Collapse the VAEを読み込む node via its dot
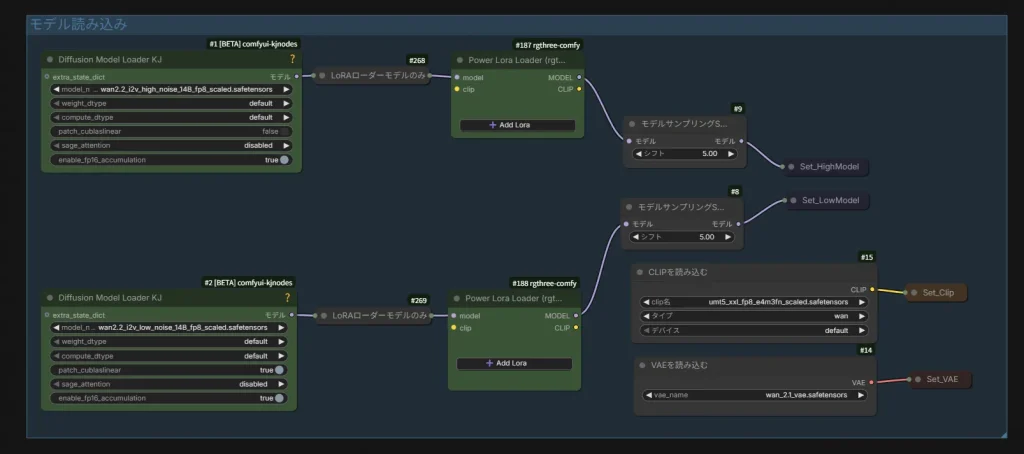1024x454 pixels. (641, 366)
